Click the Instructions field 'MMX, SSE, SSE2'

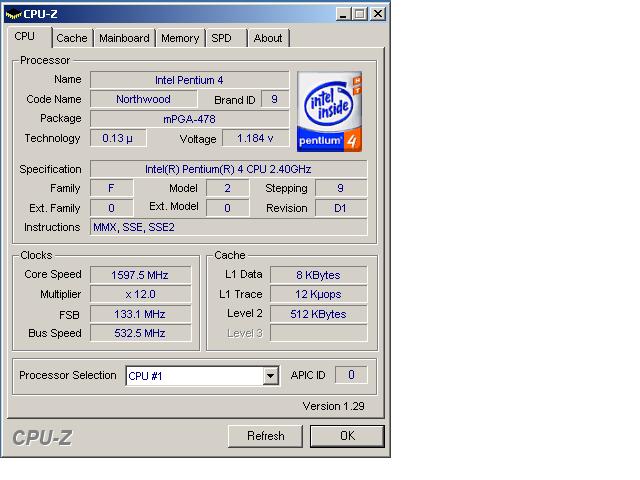[x=229, y=227]
